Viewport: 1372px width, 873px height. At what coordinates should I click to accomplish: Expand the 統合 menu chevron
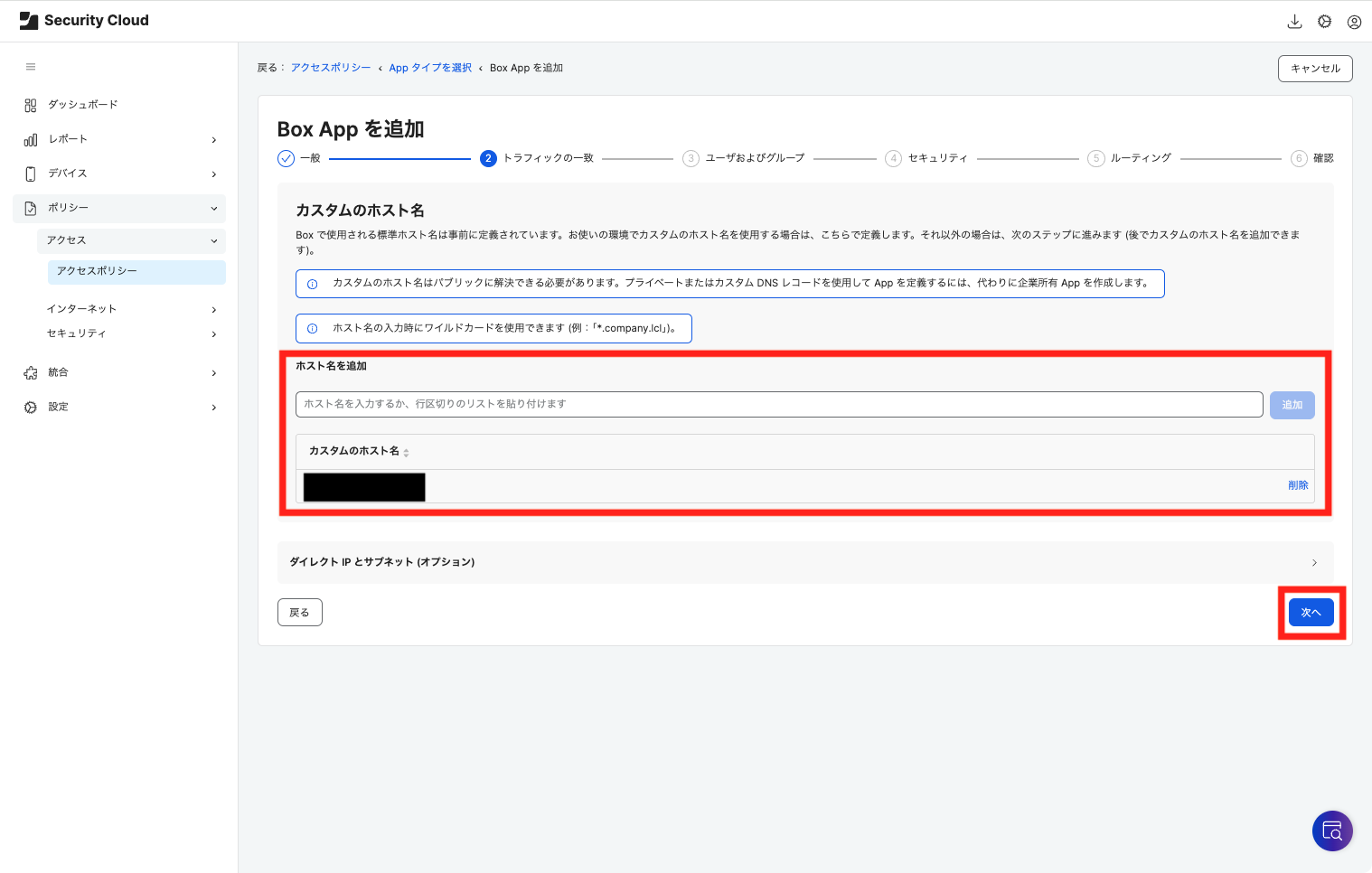click(214, 373)
